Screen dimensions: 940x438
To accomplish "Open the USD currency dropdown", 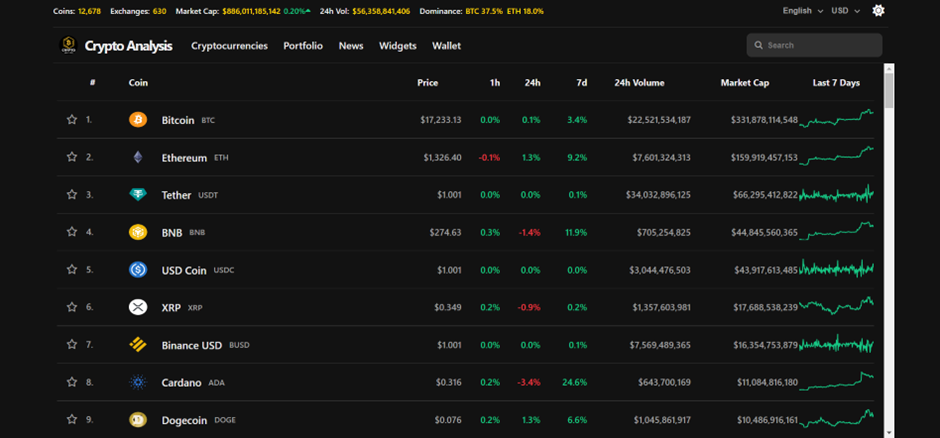I will tap(845, 11).
